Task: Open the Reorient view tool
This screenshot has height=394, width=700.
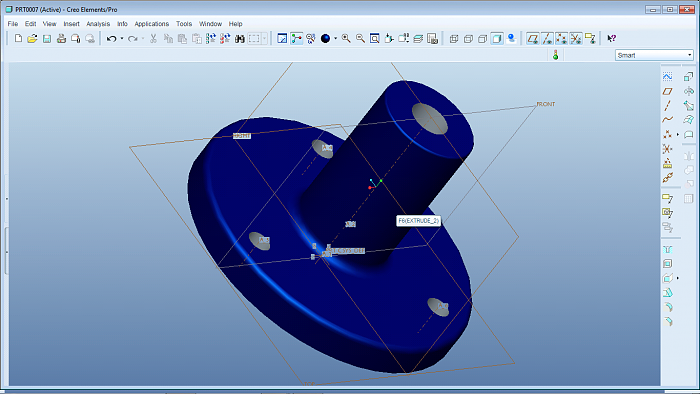Action: coord(389,39)
